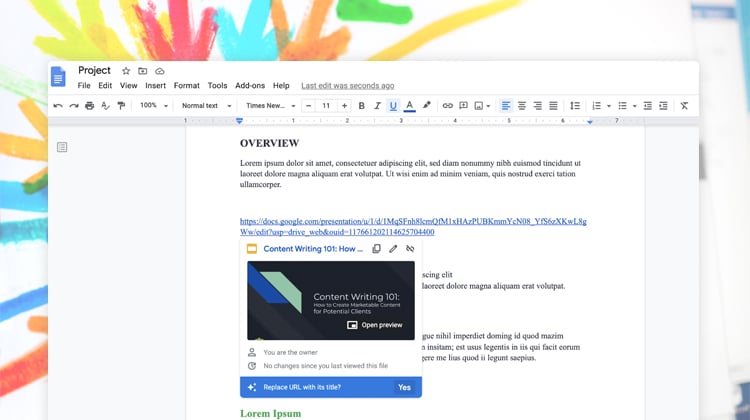Open line spacing options
This screenshot has height=420, width=750.
(575, 106)
